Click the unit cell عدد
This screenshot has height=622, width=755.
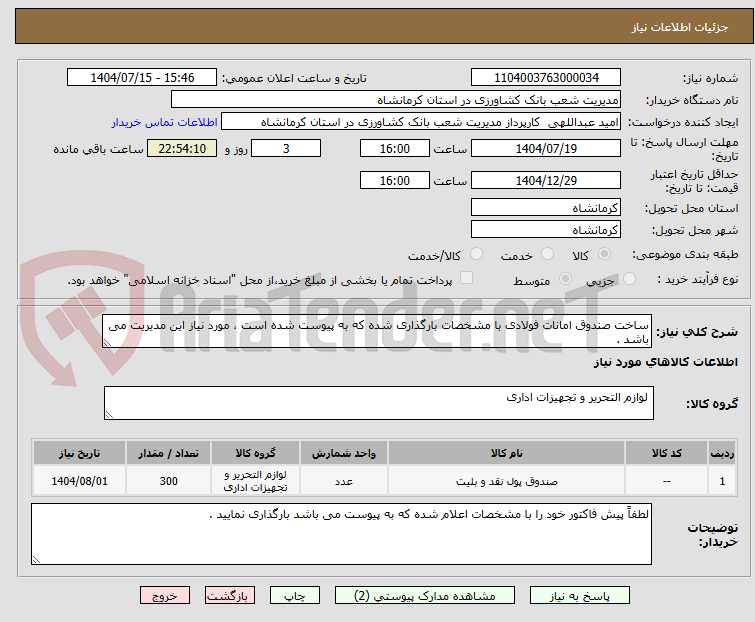344,481
